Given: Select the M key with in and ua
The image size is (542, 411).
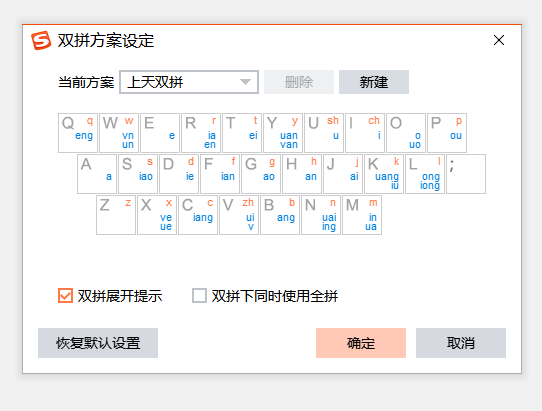Looking at the screenshot, I should 362,215.
